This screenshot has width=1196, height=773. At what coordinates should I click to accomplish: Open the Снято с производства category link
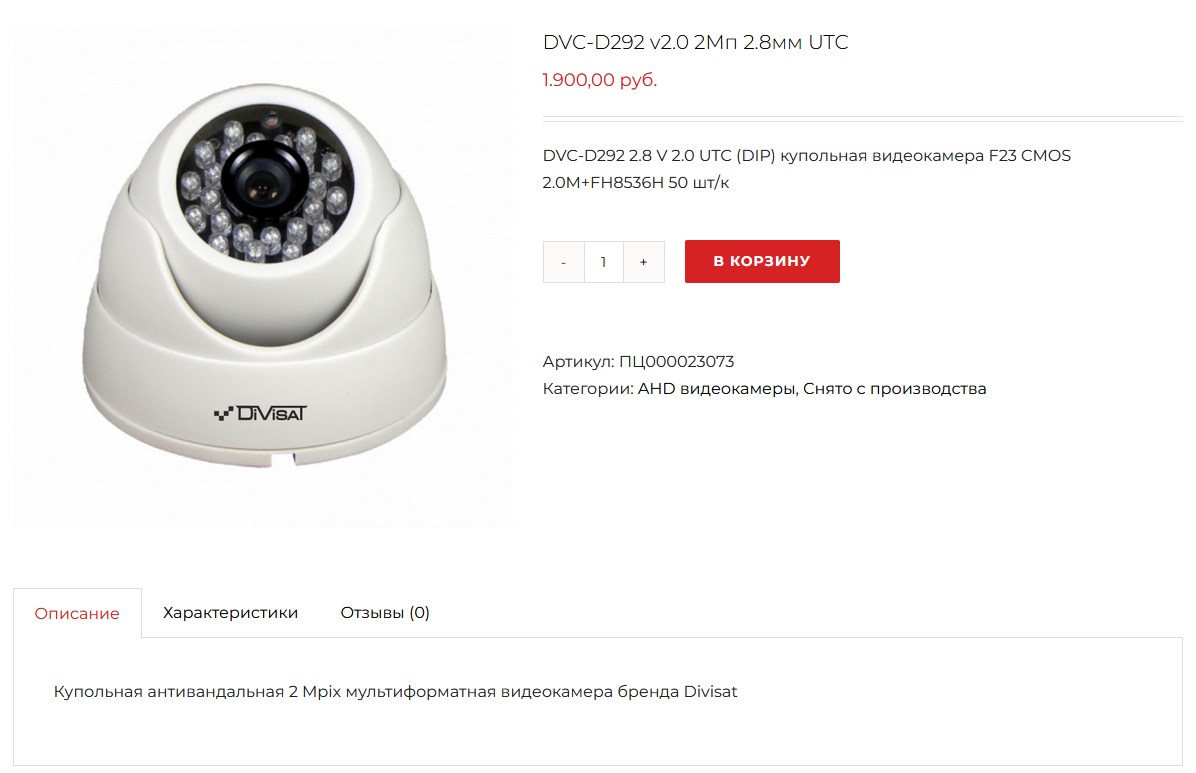(x=895, y=388)
